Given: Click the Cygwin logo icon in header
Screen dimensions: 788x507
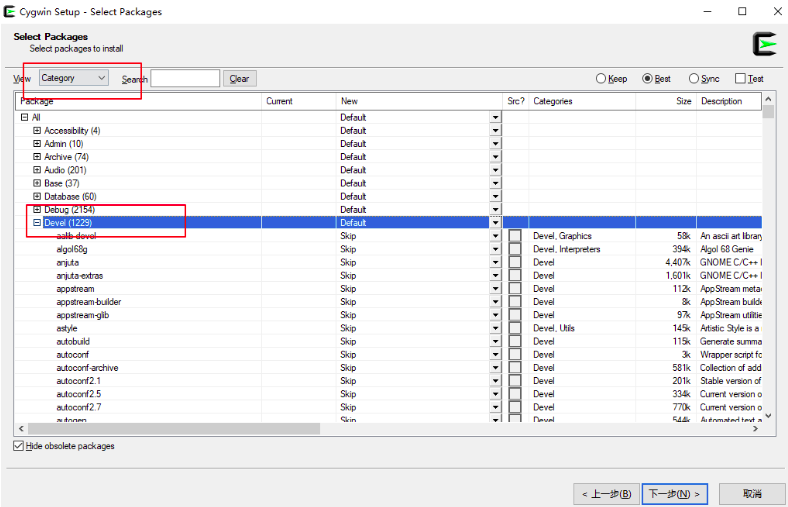Looking at the screenshot, I should (765, 44).
